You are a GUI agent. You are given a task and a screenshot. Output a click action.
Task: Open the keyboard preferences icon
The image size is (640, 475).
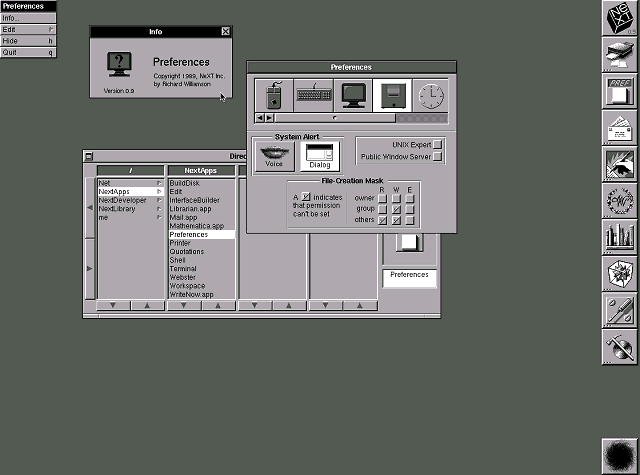(x=313, y=95)
